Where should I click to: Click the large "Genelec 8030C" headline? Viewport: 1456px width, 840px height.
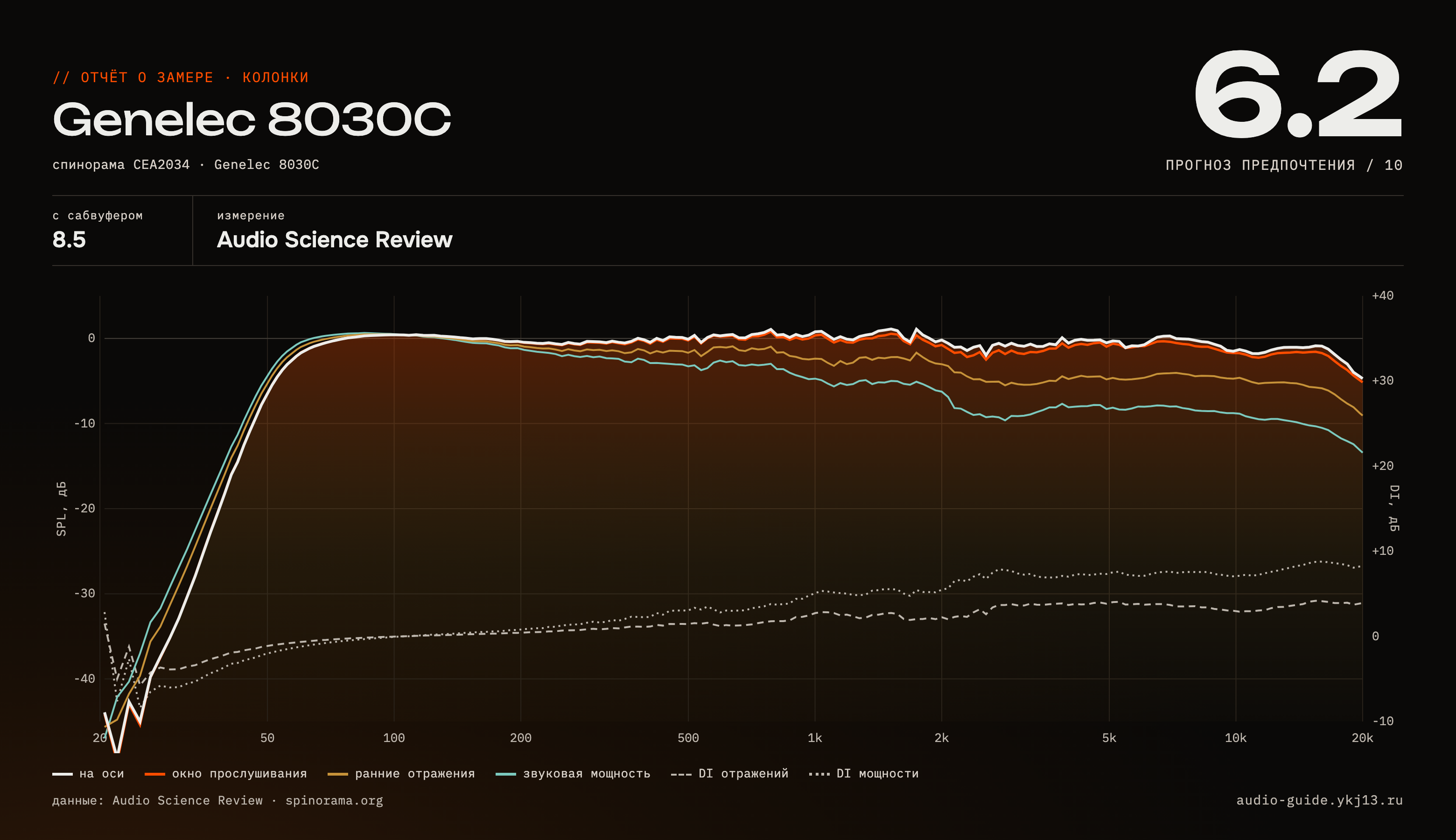[252, 119]
